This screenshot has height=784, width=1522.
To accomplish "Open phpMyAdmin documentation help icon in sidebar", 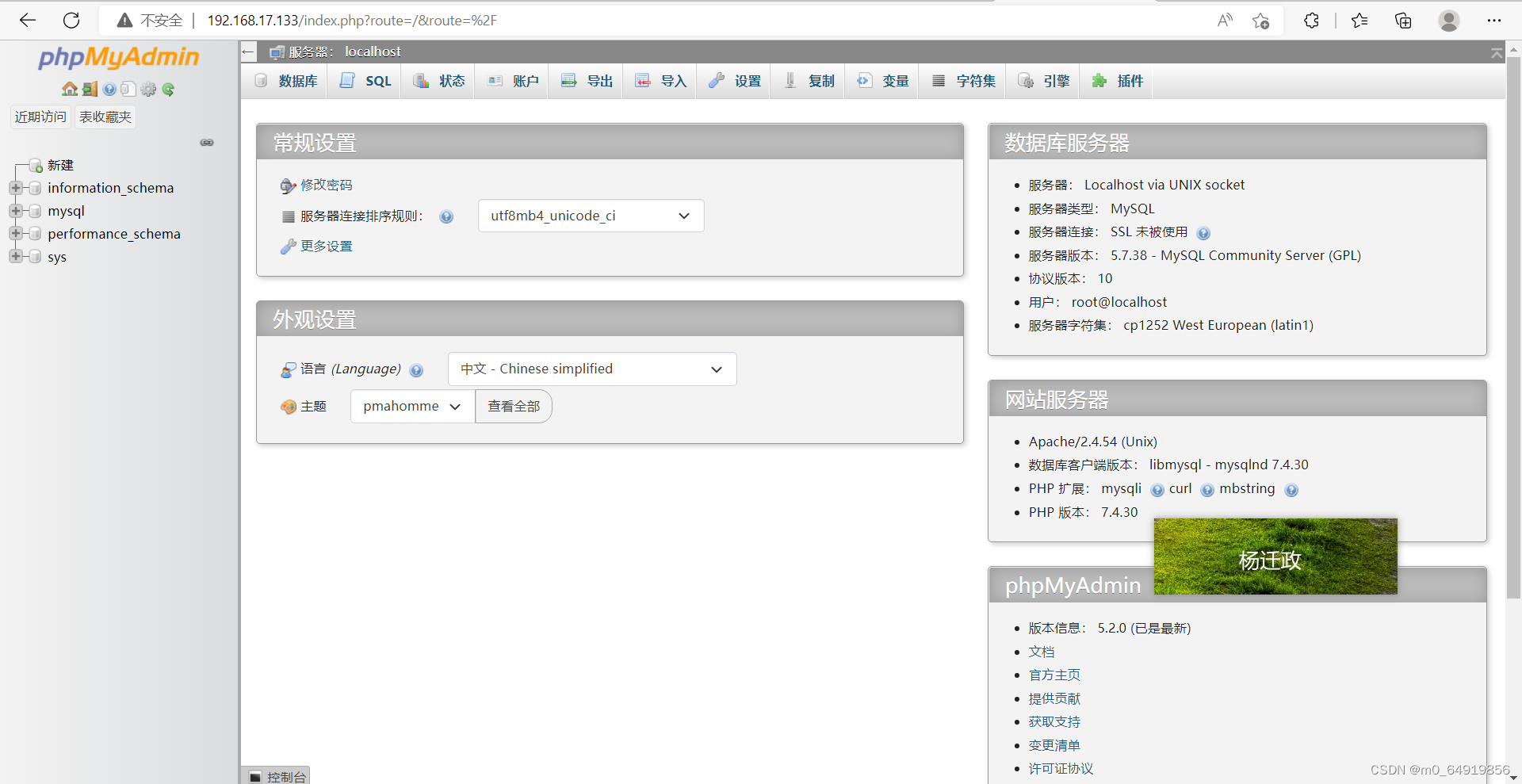I will [109, 89].
